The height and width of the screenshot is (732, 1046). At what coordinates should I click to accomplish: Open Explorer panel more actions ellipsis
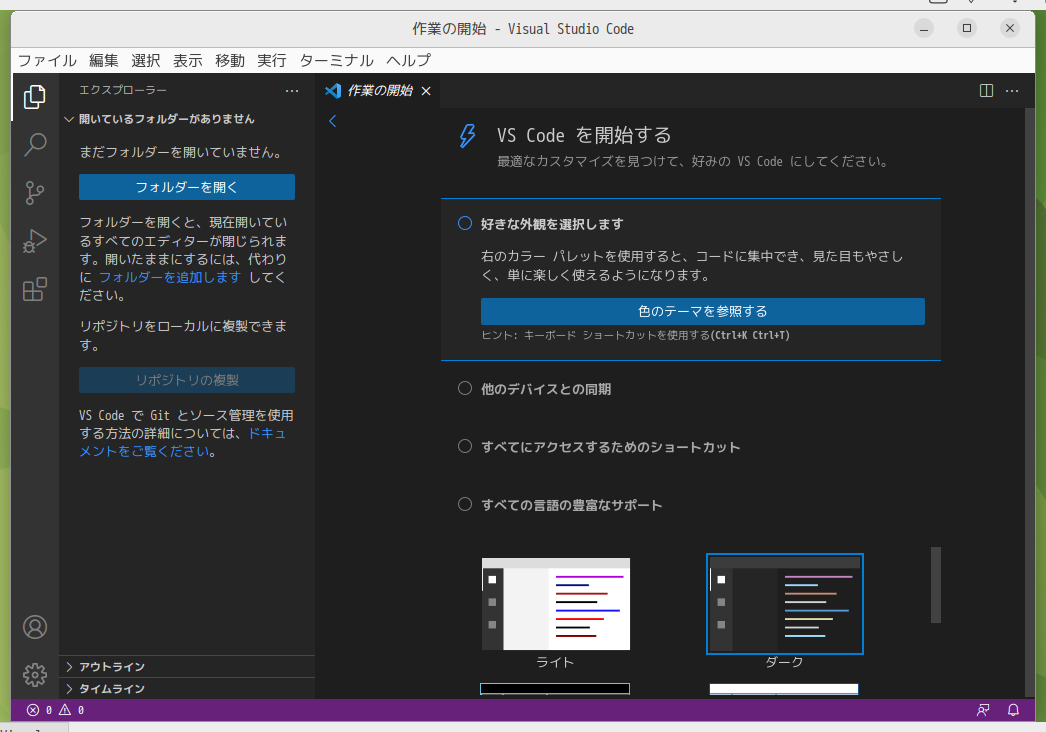pos(292,91)
